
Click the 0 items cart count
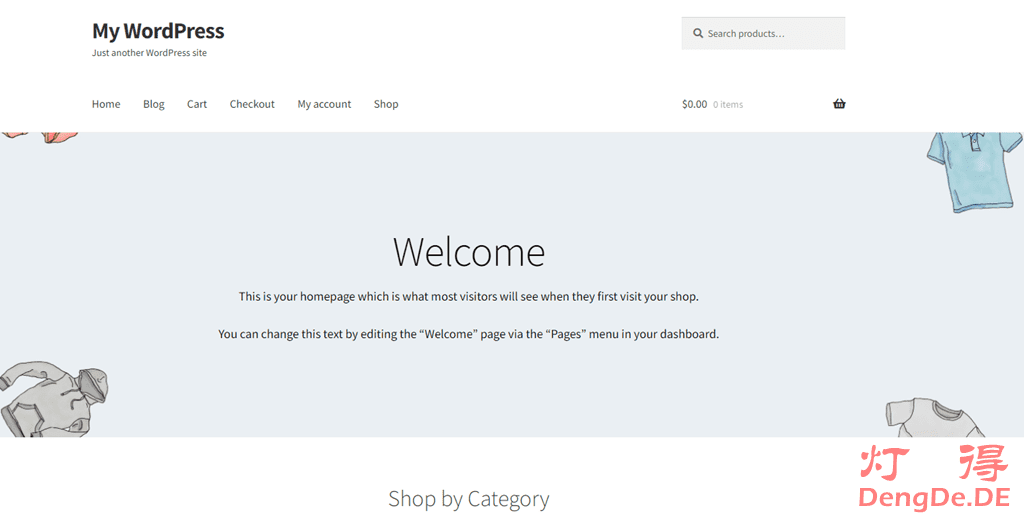coord(728,105)
